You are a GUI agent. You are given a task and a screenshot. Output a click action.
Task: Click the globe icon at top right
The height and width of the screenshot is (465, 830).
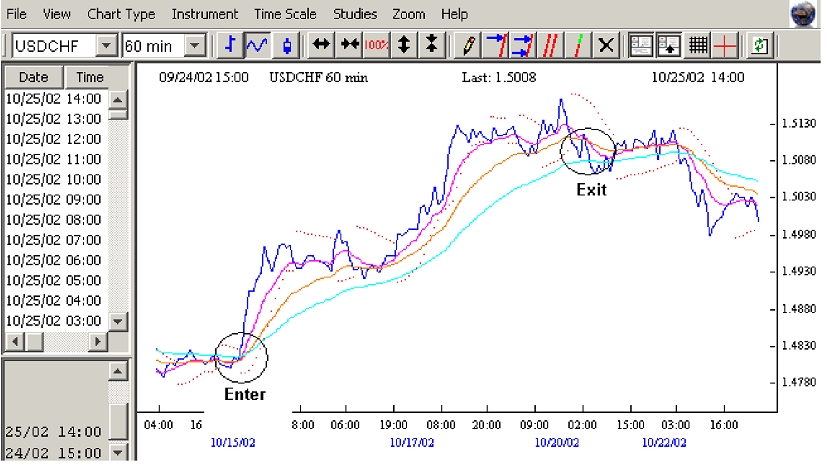[x=802, y=14]
